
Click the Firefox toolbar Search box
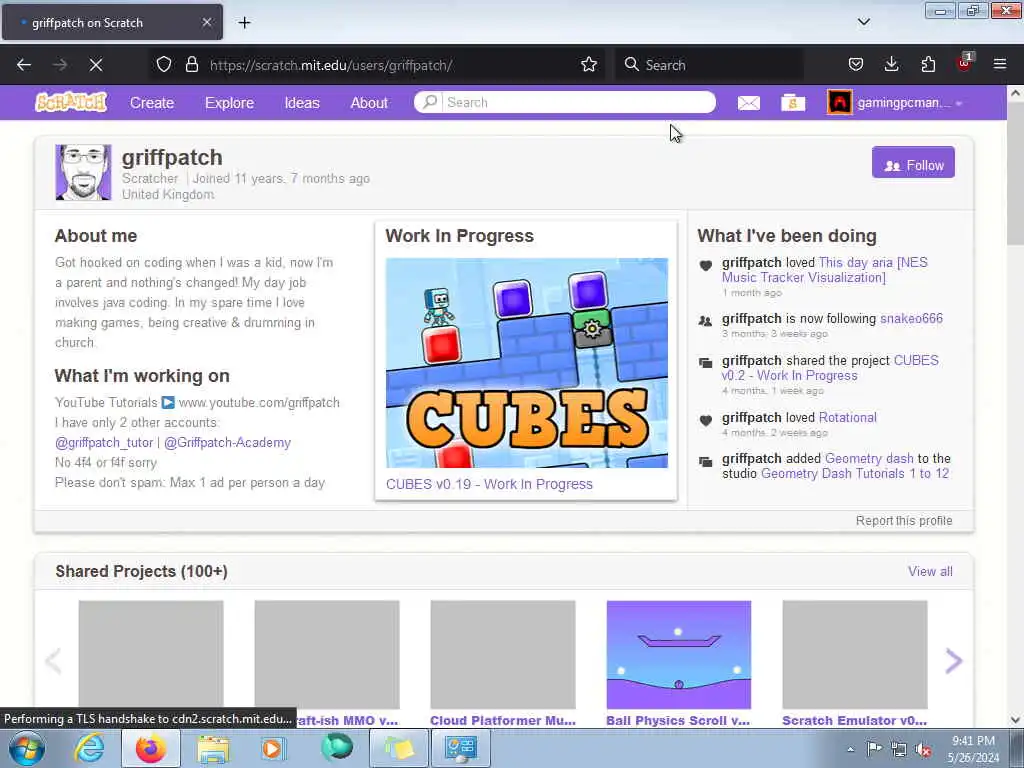709,65
